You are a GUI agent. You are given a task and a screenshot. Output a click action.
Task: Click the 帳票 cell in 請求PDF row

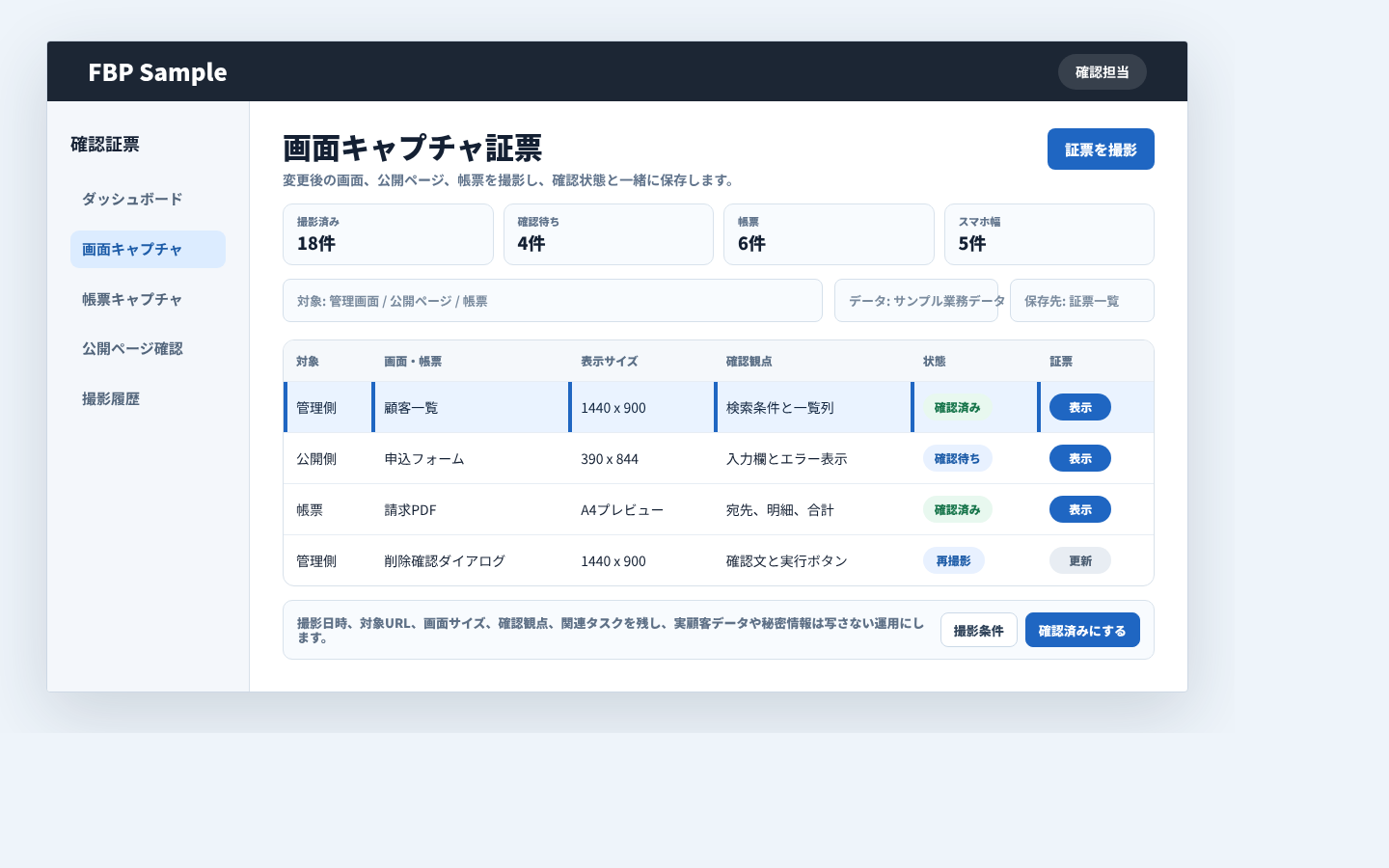point(328,510)
